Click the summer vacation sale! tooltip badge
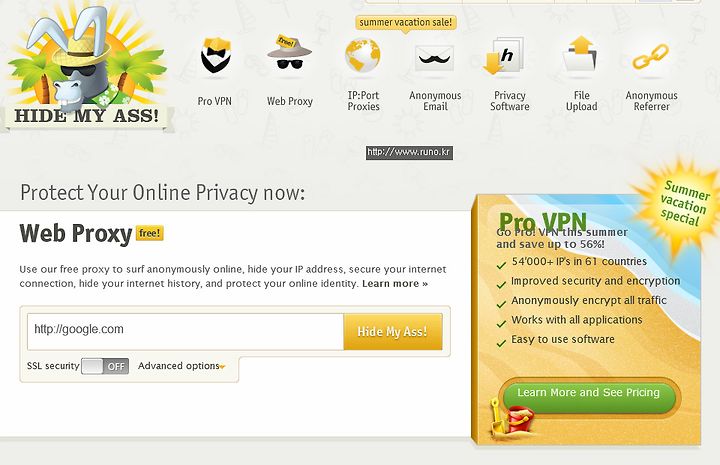The width and height of the screenshot is (720, 465). (x=406, y=22)
